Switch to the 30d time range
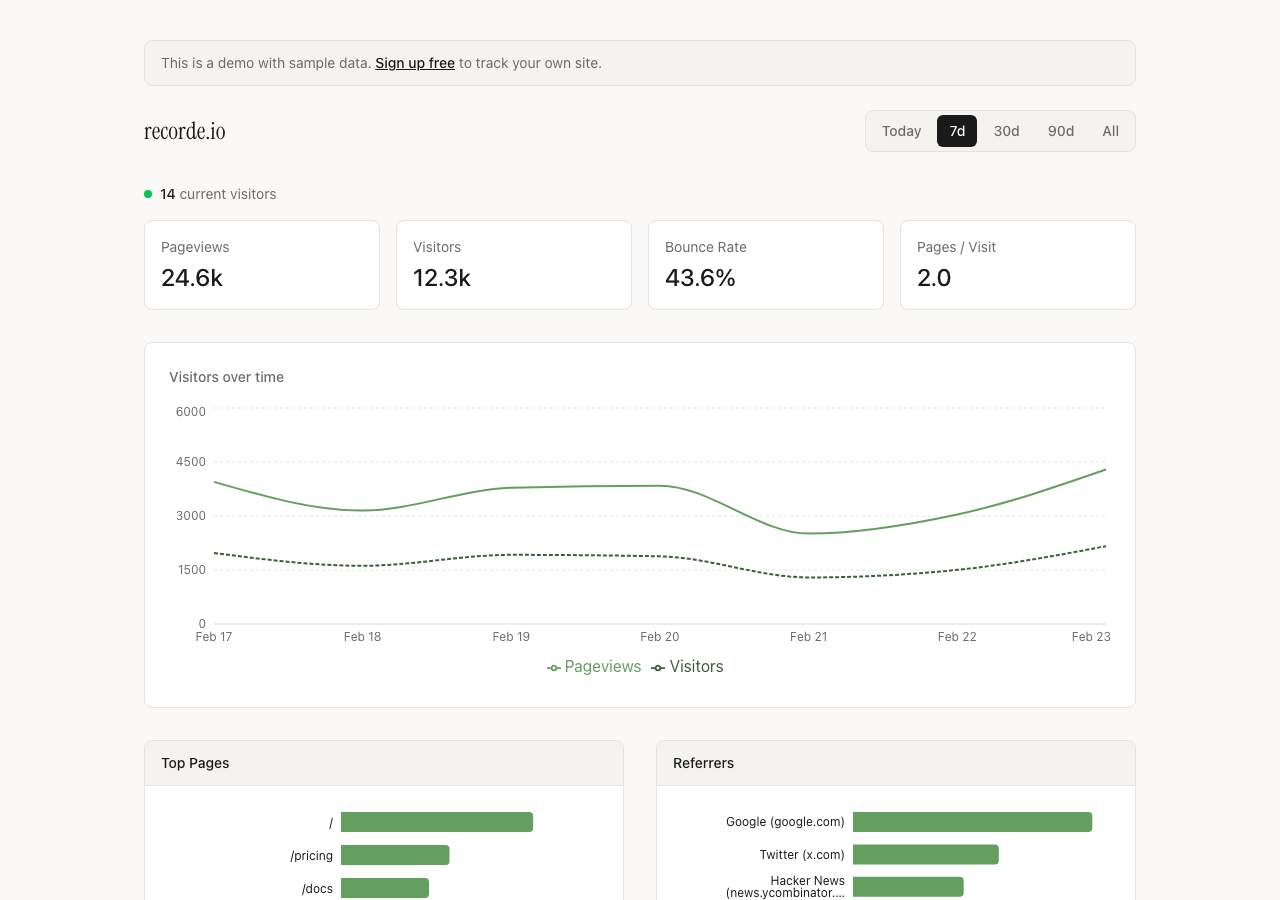This screenshot has width=1280, height=900. 1006,131
